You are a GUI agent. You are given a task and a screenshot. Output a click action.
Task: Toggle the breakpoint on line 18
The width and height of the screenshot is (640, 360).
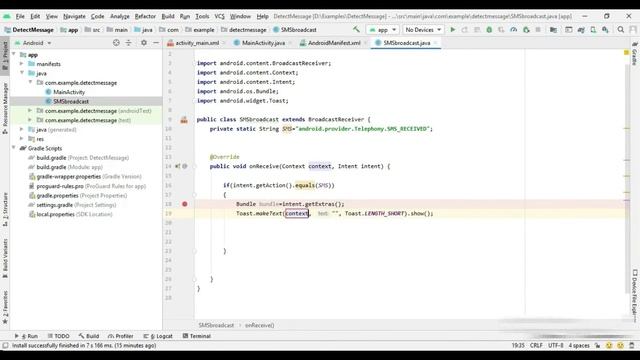[x=184, y=204]
